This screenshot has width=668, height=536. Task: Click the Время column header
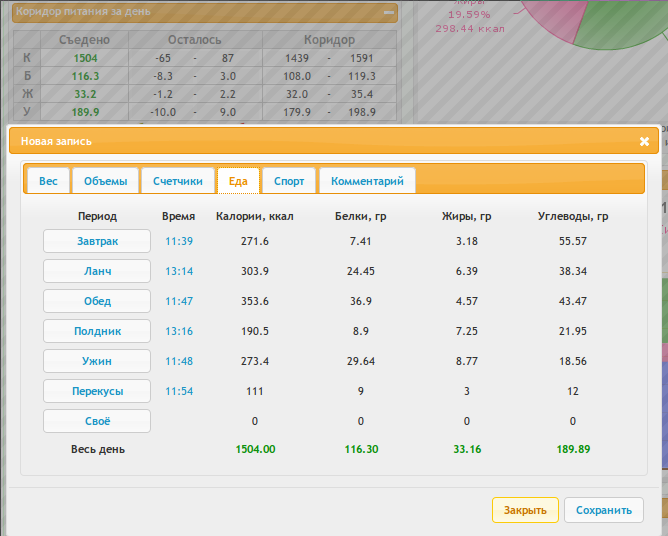click(x=179, y=216)
